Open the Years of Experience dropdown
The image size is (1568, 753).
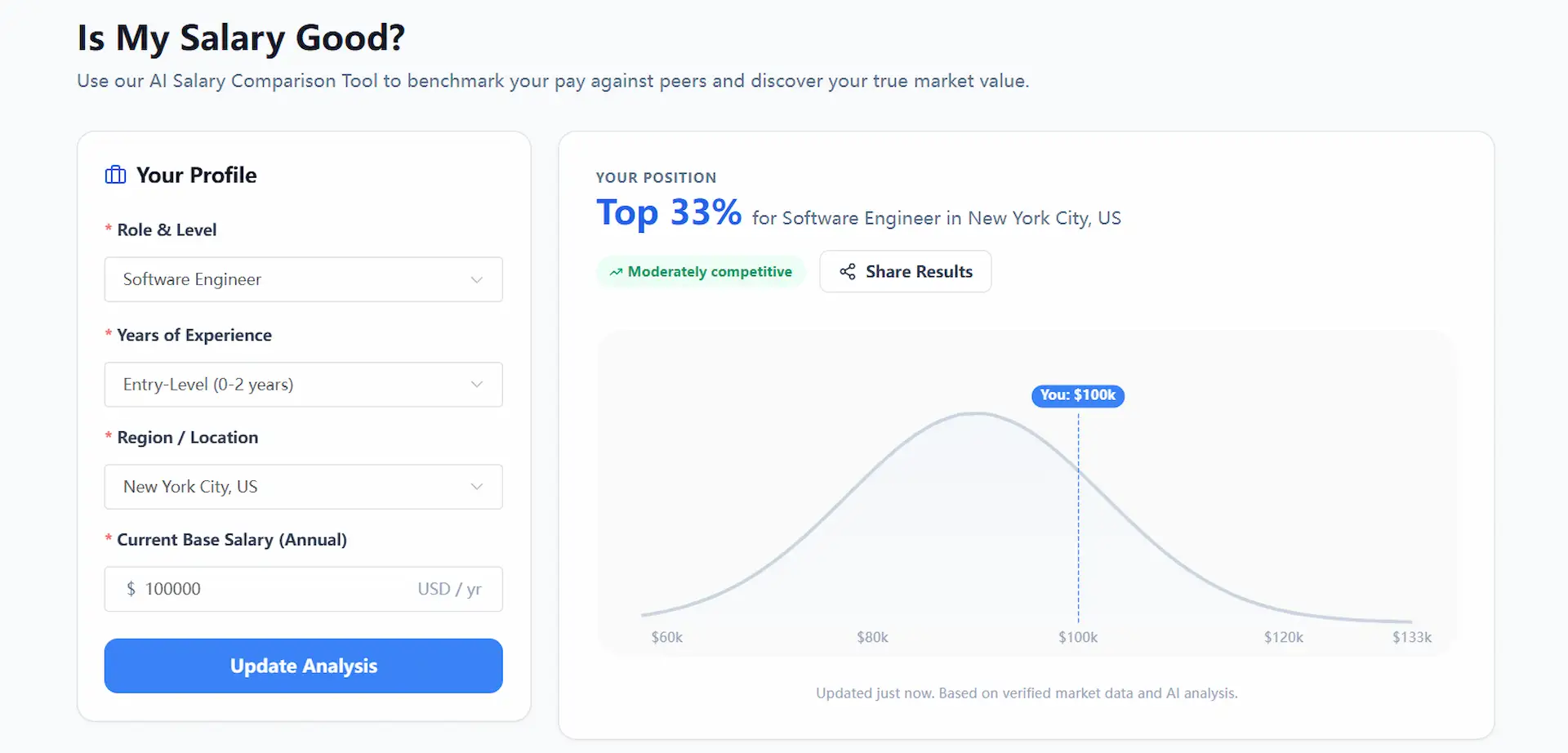point(303,384)
